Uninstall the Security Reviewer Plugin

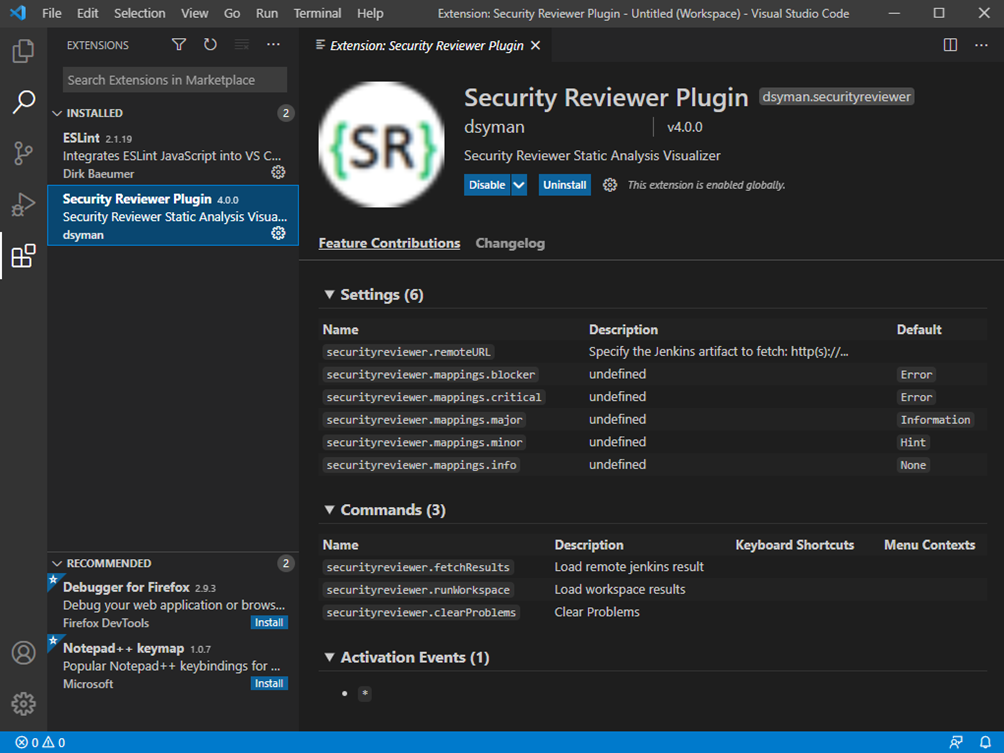(x=564, y=184)
